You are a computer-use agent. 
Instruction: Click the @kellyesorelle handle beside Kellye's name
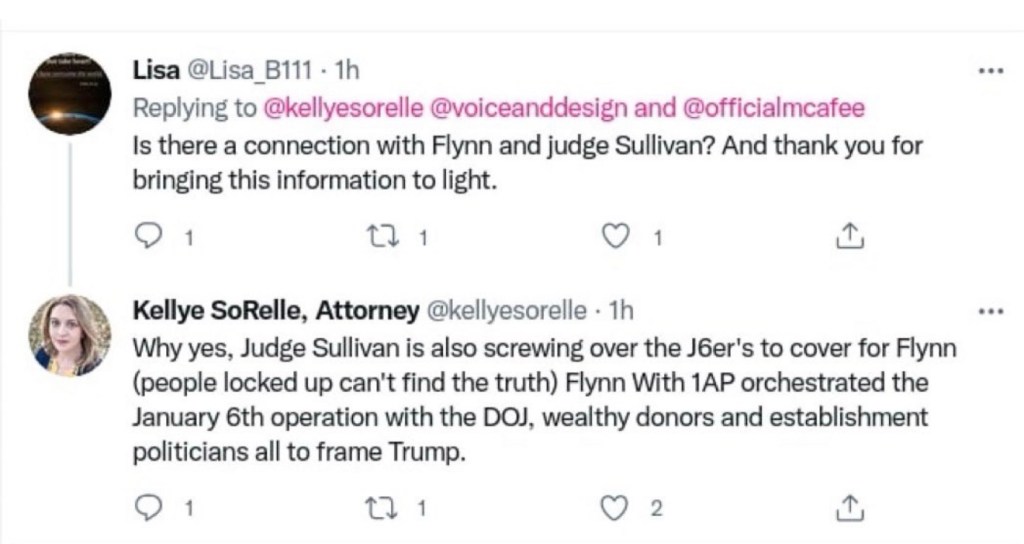click(506, 311)
